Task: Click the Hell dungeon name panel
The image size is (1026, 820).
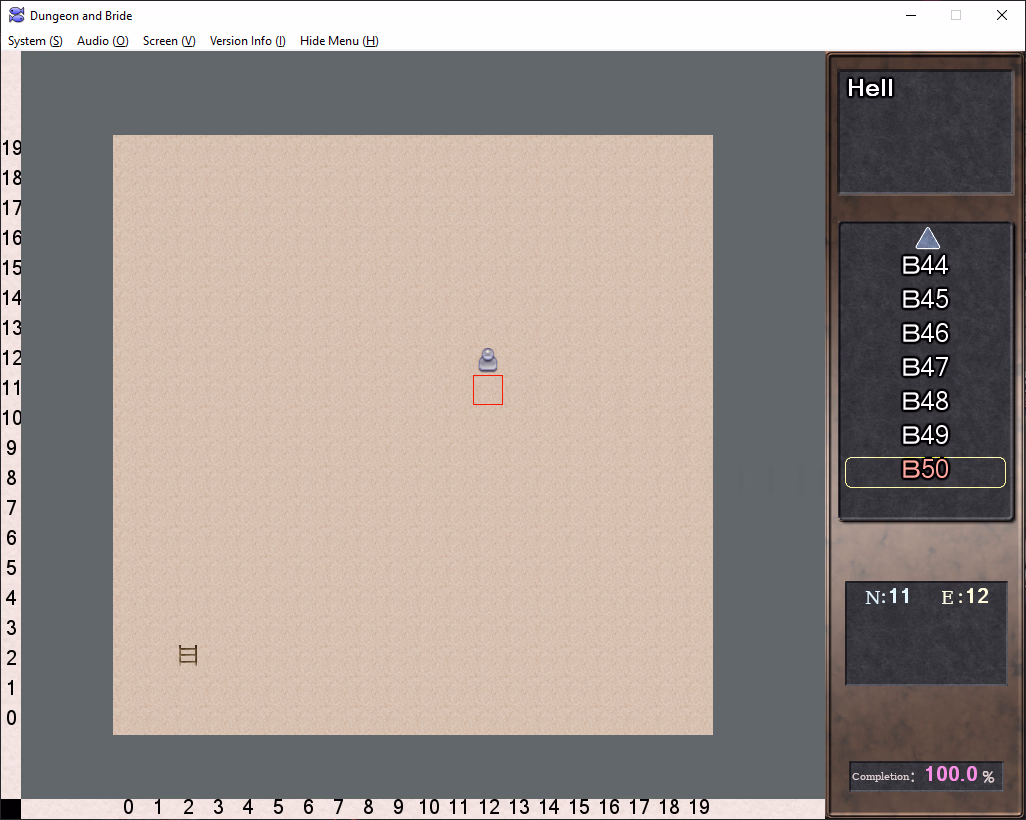Action: point(925,131)
